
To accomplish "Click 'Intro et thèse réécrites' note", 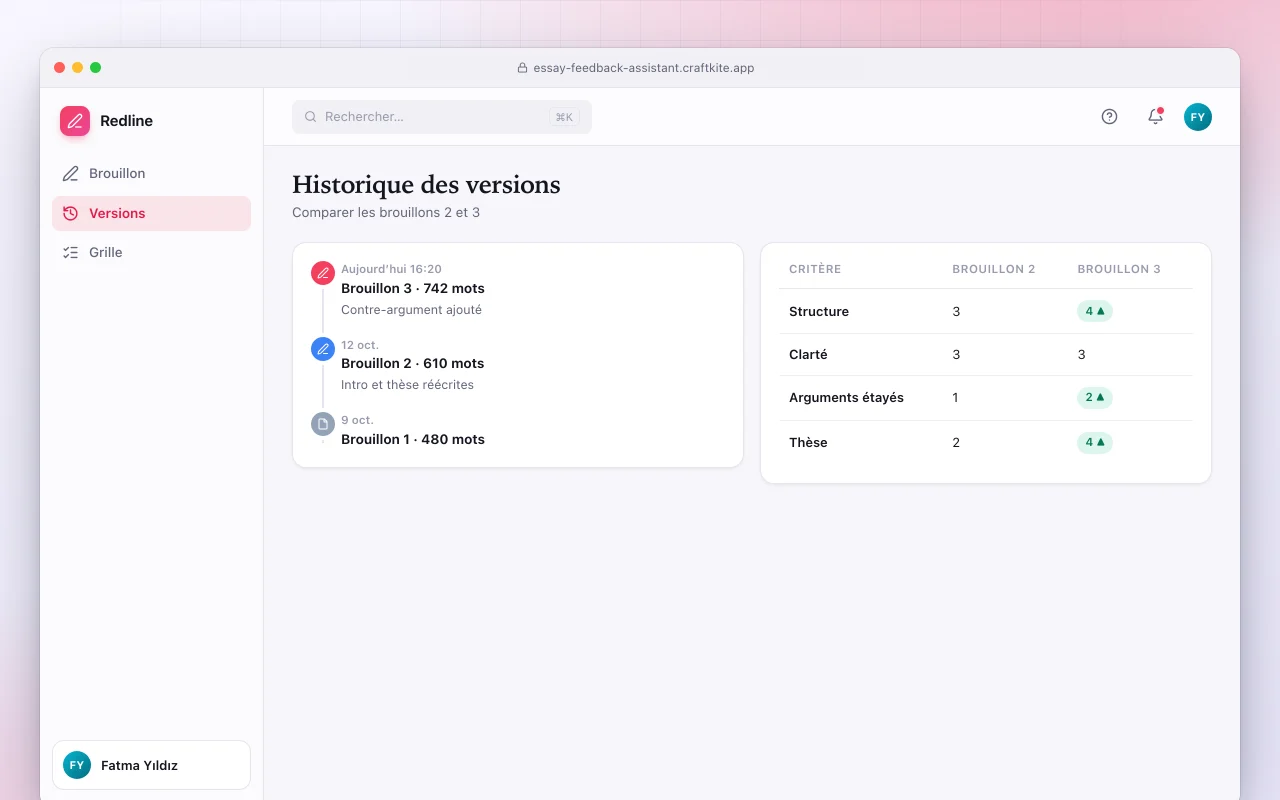I will 407,385.
